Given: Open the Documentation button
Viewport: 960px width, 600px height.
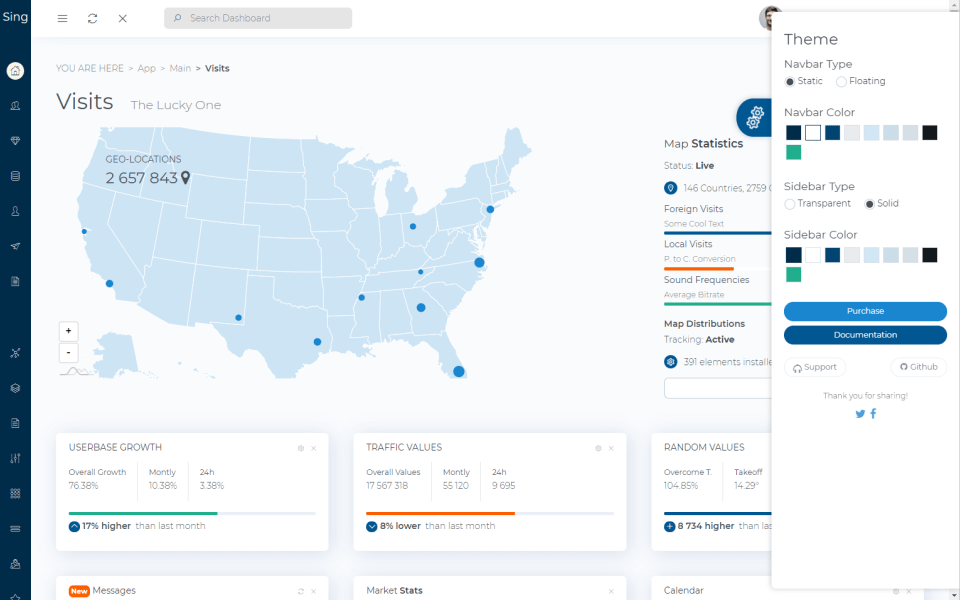Looking at the screenshot, I should coord(865,335).
